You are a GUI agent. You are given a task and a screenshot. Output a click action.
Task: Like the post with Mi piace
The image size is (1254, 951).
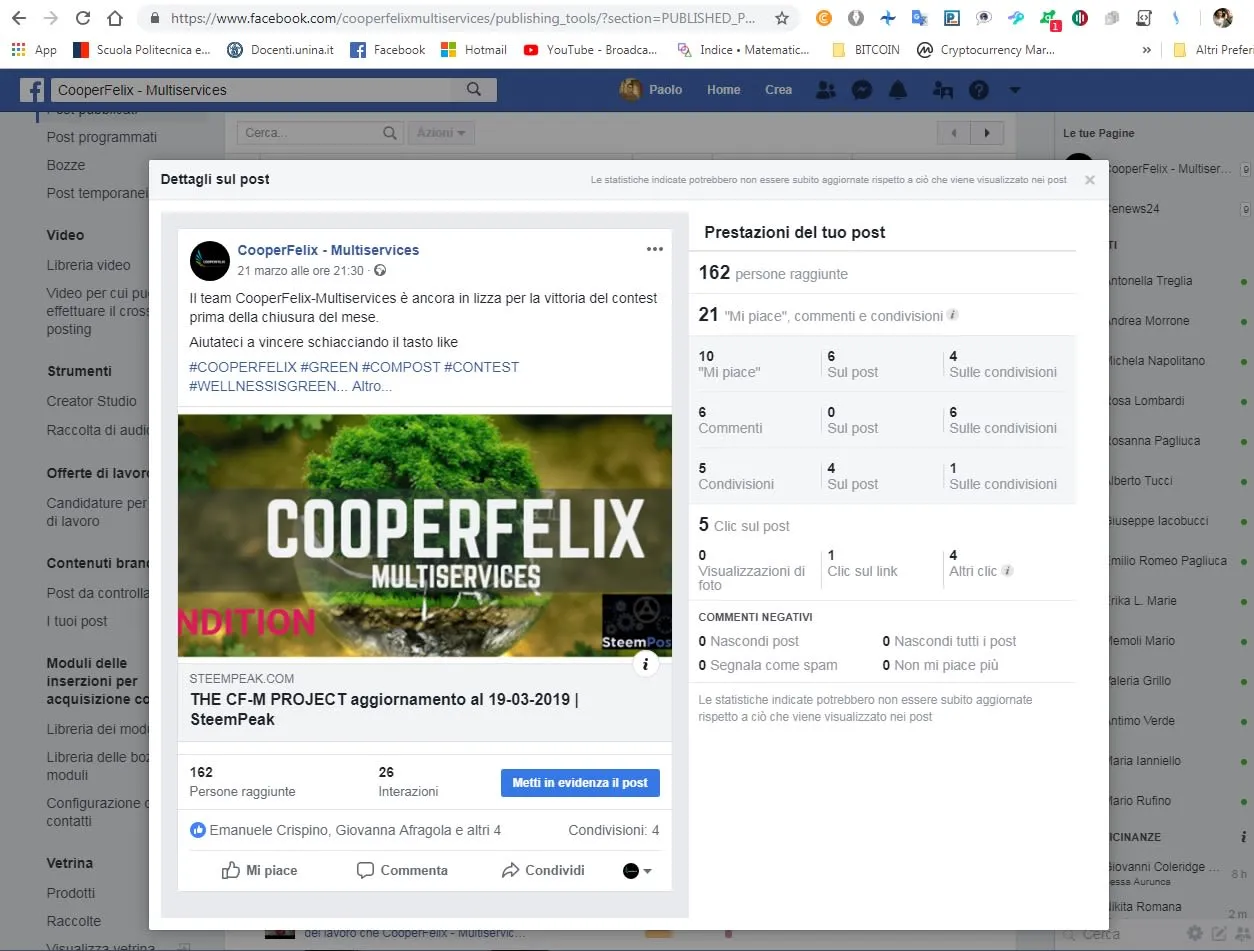(x=259, y=870)
